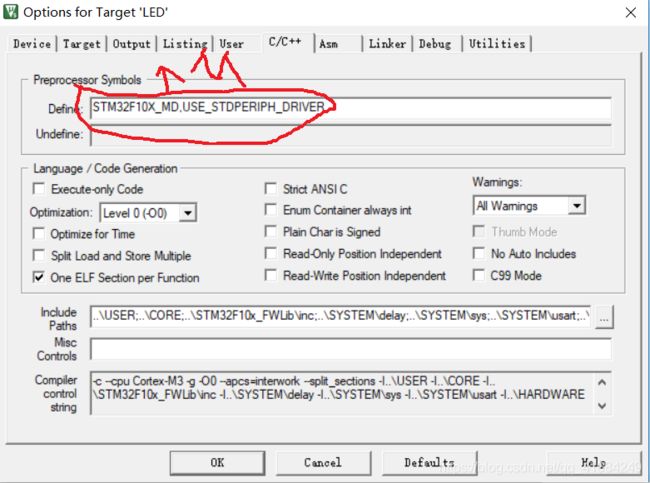Viewport: 650px width, 483px height.
Task: Close the Options for Target dialog
Action: (x=629, y=13)
